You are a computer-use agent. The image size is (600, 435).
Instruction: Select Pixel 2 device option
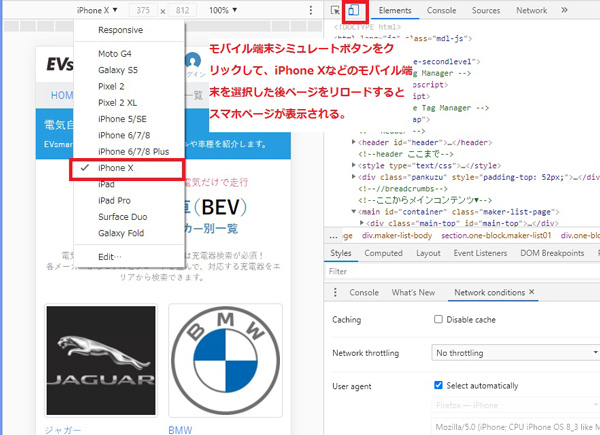click(129, 86)
